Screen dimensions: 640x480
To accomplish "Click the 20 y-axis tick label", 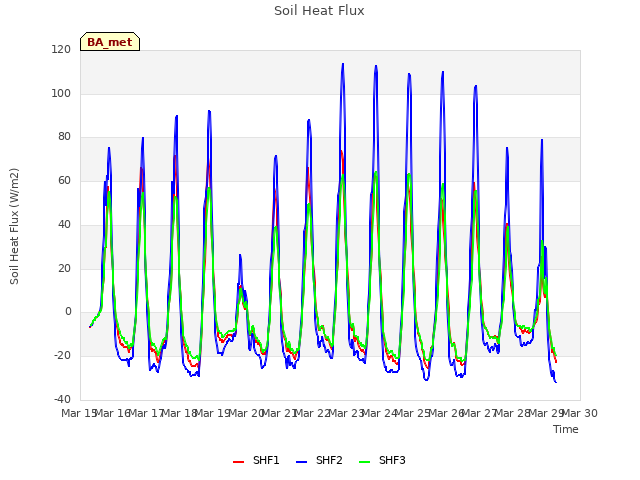I will coord(64,268).
